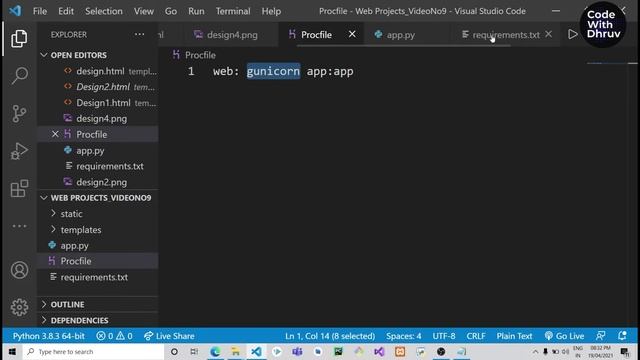Open the Windows Start menu
This screenshot has width=640, height=360.
pos(12,351)
